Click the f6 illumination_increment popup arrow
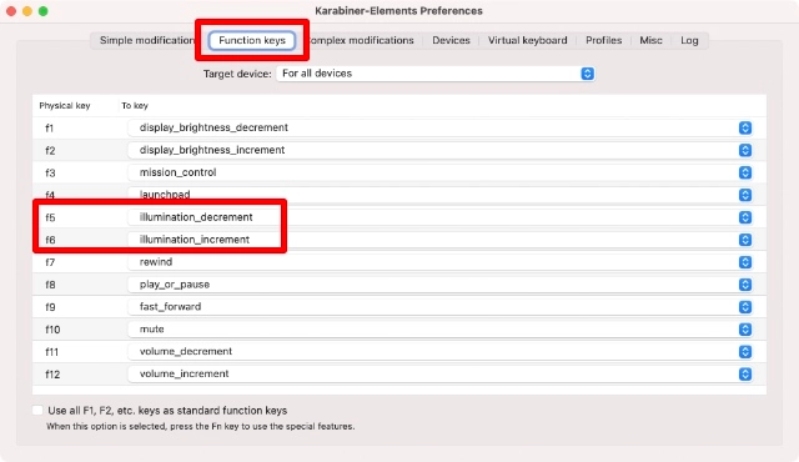799x462 pixels. (x=744, y=240)
